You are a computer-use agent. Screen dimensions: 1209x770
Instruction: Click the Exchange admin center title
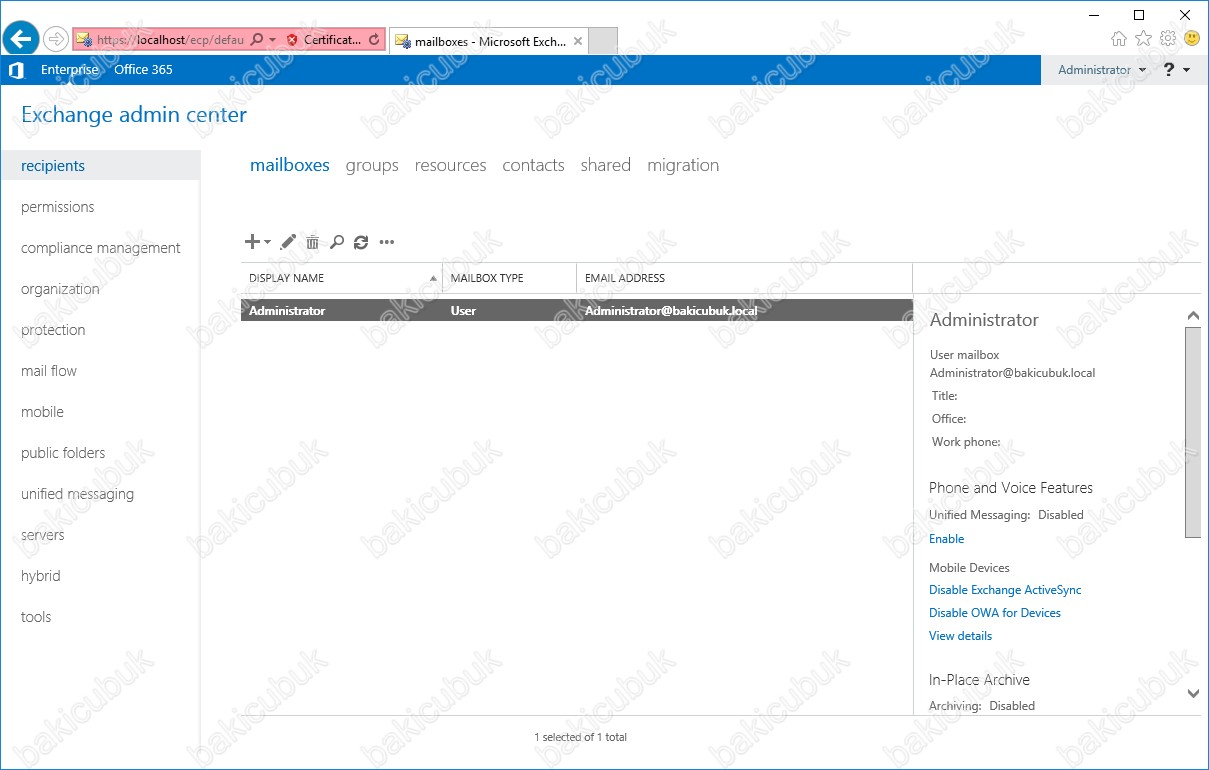coord(134,115)
